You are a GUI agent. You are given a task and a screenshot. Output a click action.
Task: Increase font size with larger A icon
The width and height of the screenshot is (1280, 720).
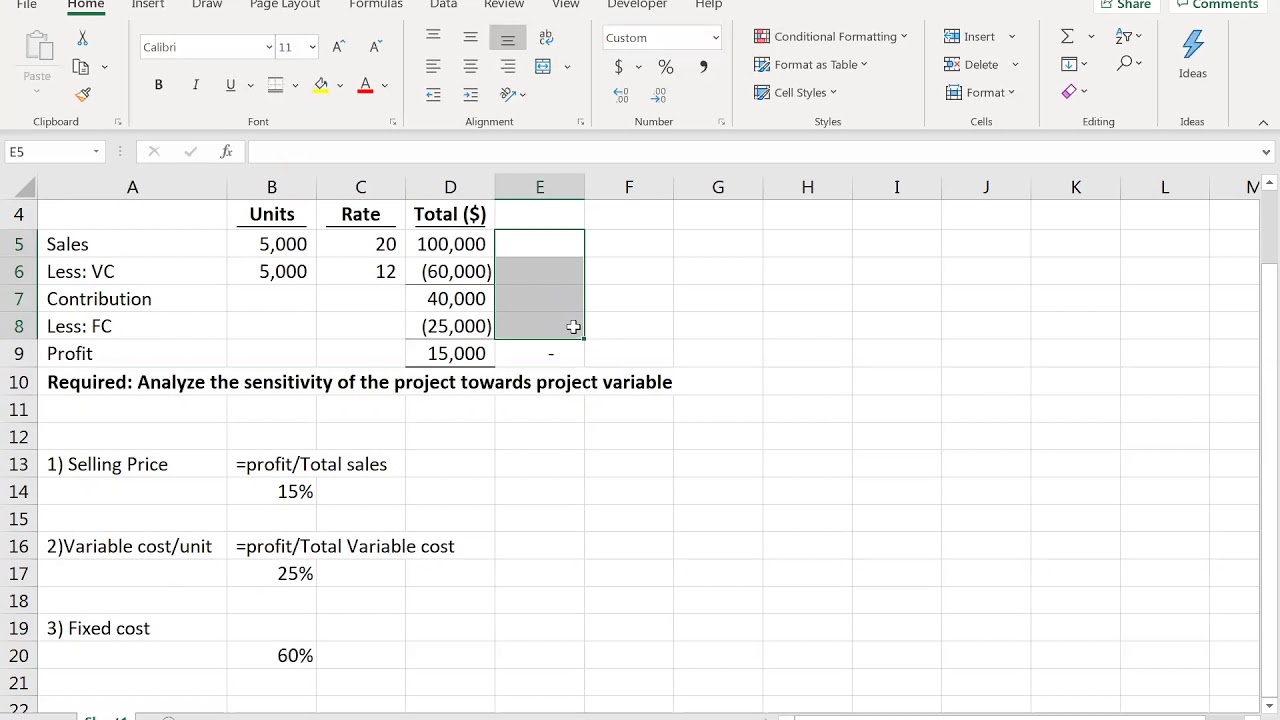(x=339, y=47)
